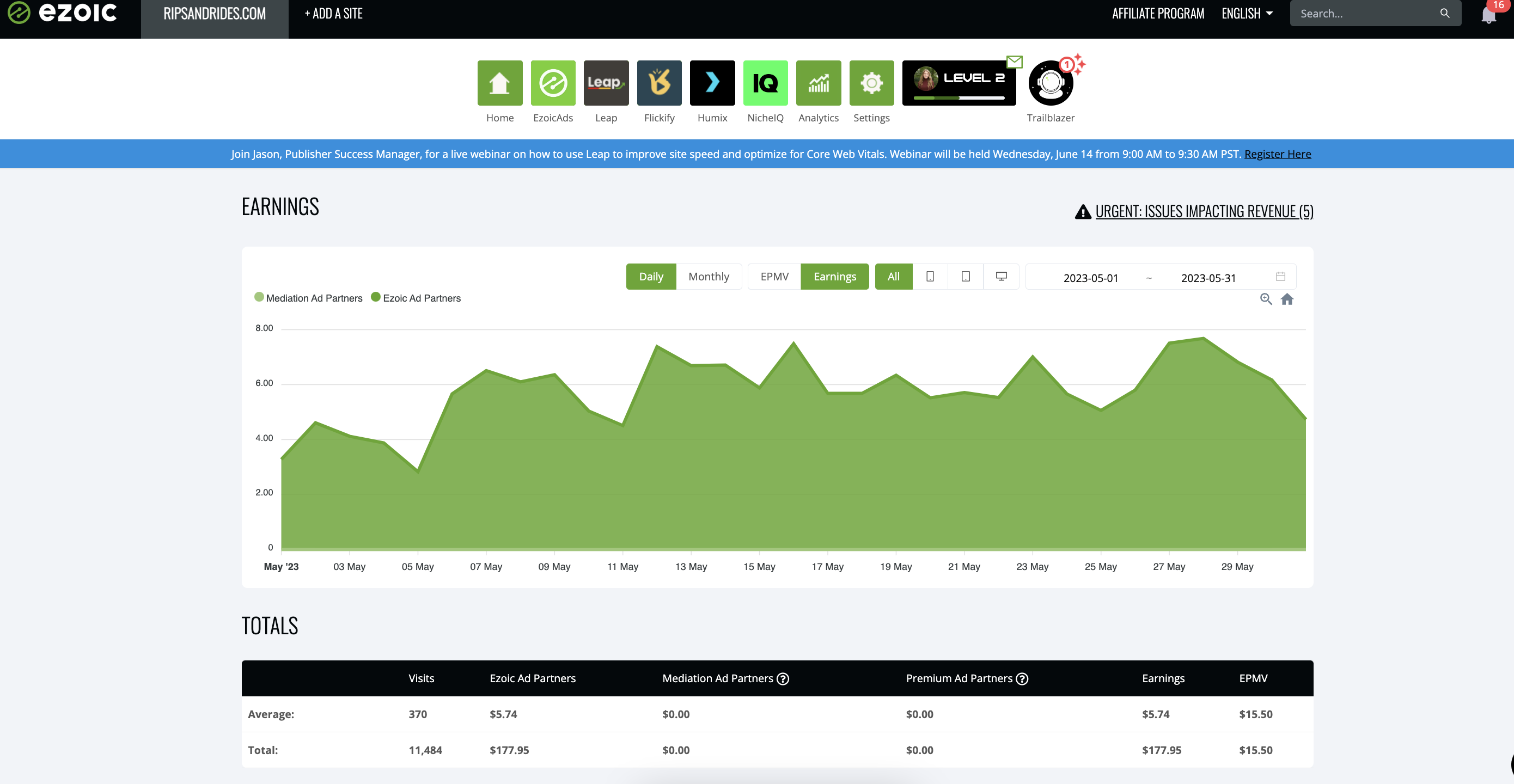Click the Ezoic logo
The height and width of the screenshot is (784, 1514).
(62, 13)
